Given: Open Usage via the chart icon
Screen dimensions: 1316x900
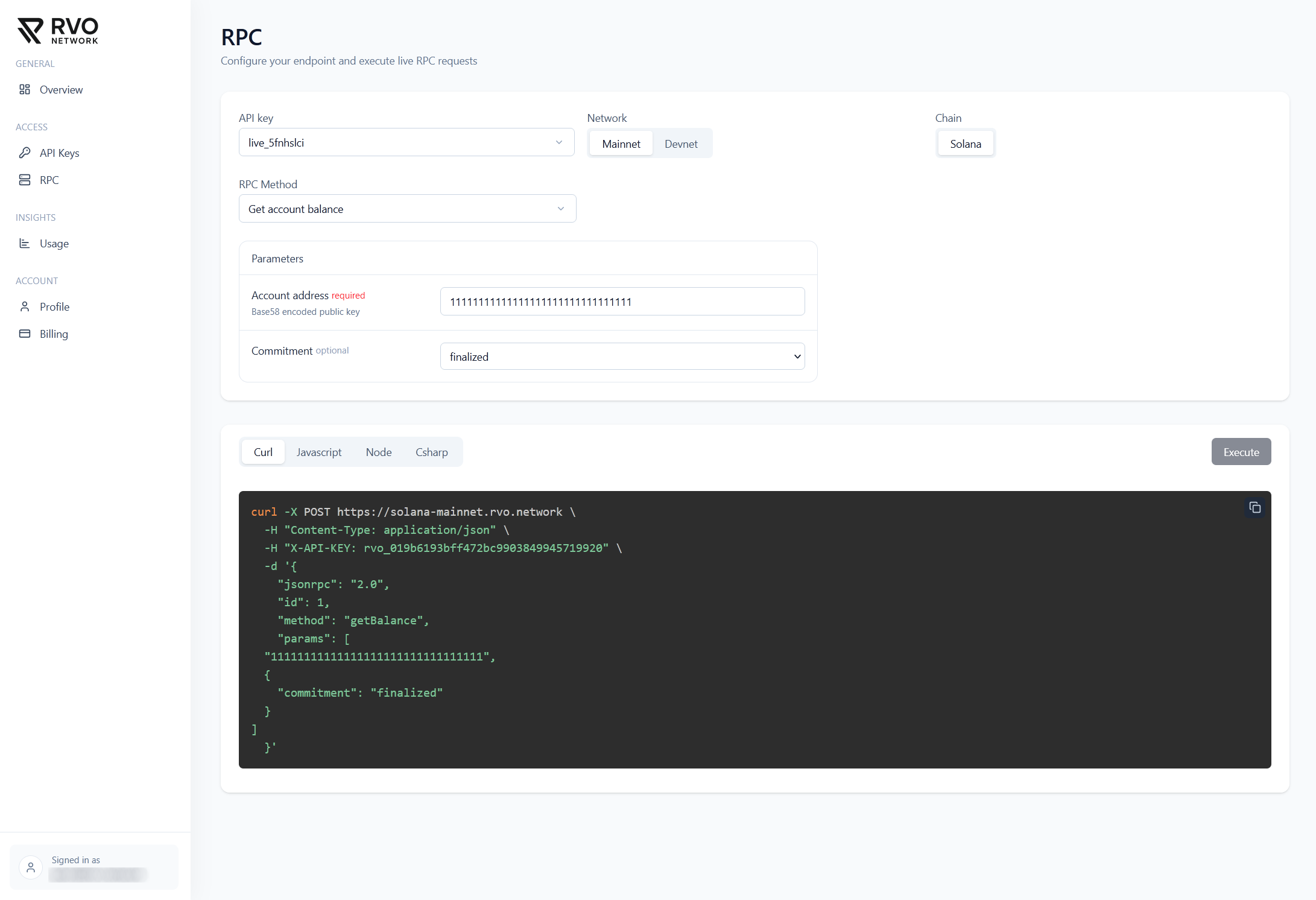Looking at the screenshot, I should pyautogui.click(x=25, y=244).
